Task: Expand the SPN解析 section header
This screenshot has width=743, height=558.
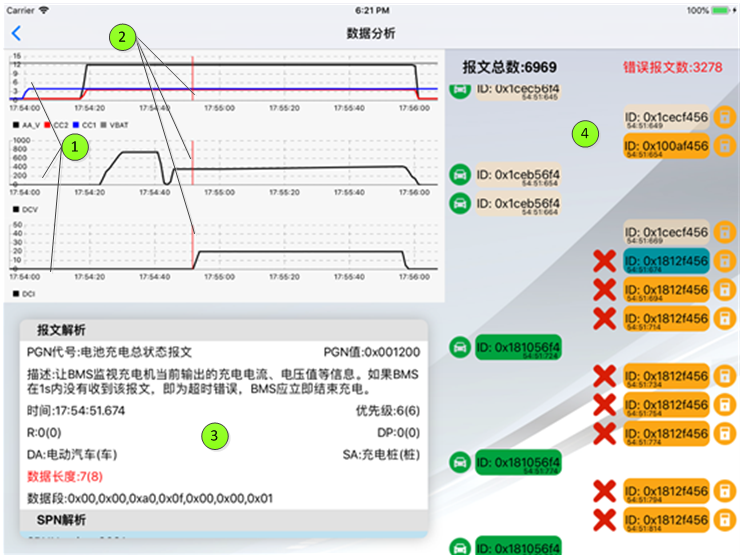Action: tap(62, 521)
